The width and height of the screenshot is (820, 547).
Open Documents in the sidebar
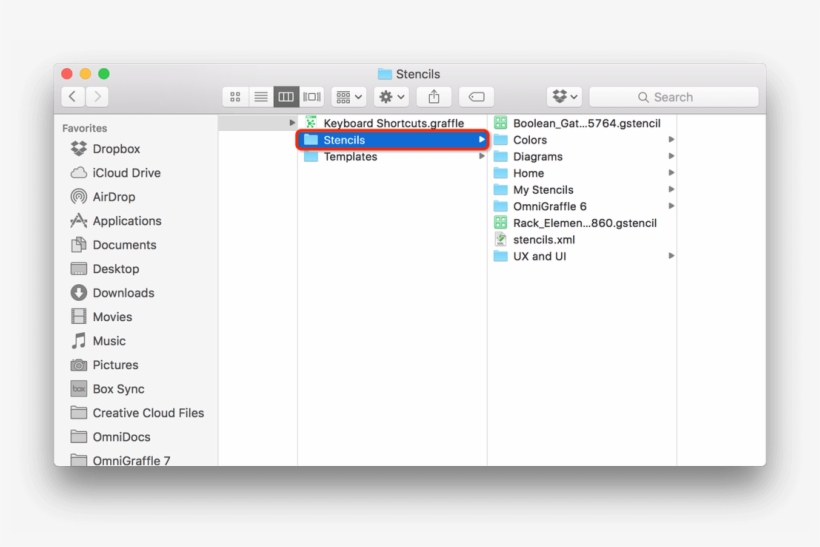coord(113,245)
